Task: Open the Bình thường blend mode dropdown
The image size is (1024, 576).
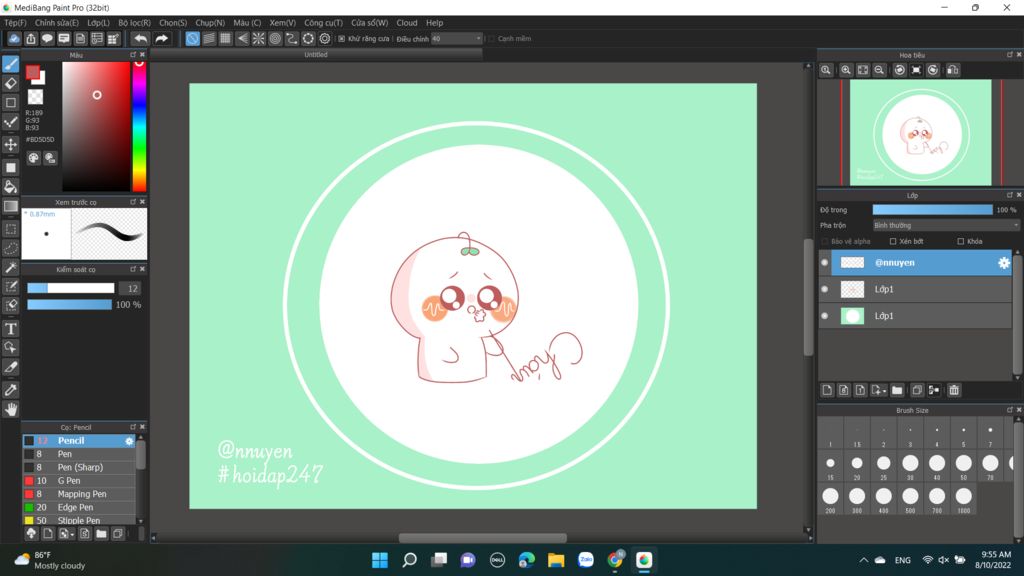Action: pyautogui.click(x=945, y=225)
